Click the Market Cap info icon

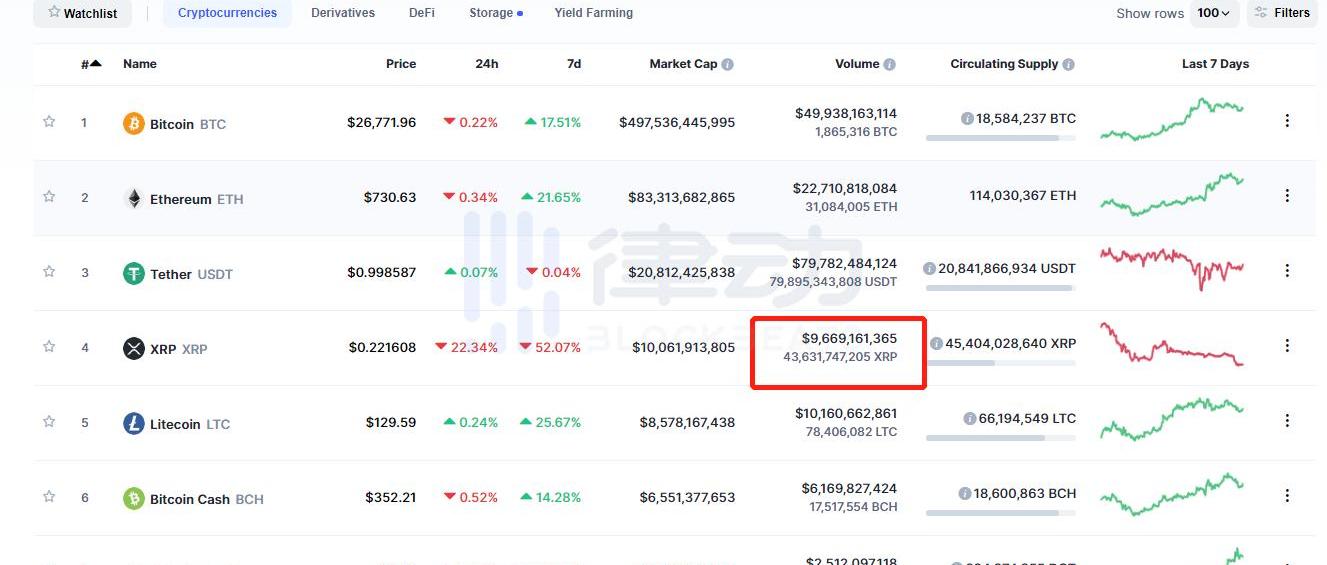[727, 64]
